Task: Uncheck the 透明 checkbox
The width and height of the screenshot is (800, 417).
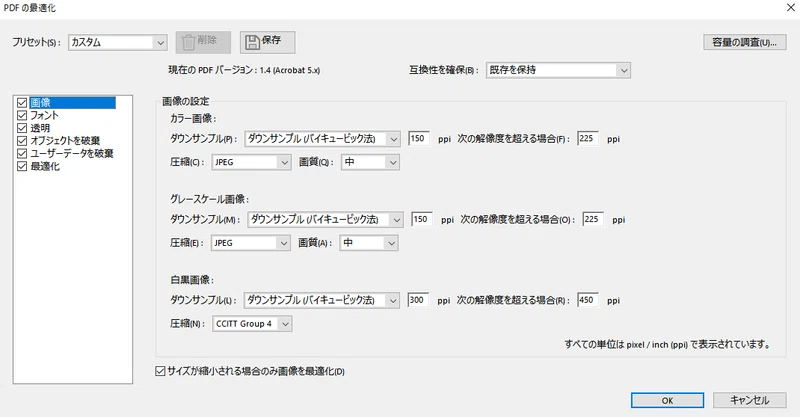Action: 22,128
